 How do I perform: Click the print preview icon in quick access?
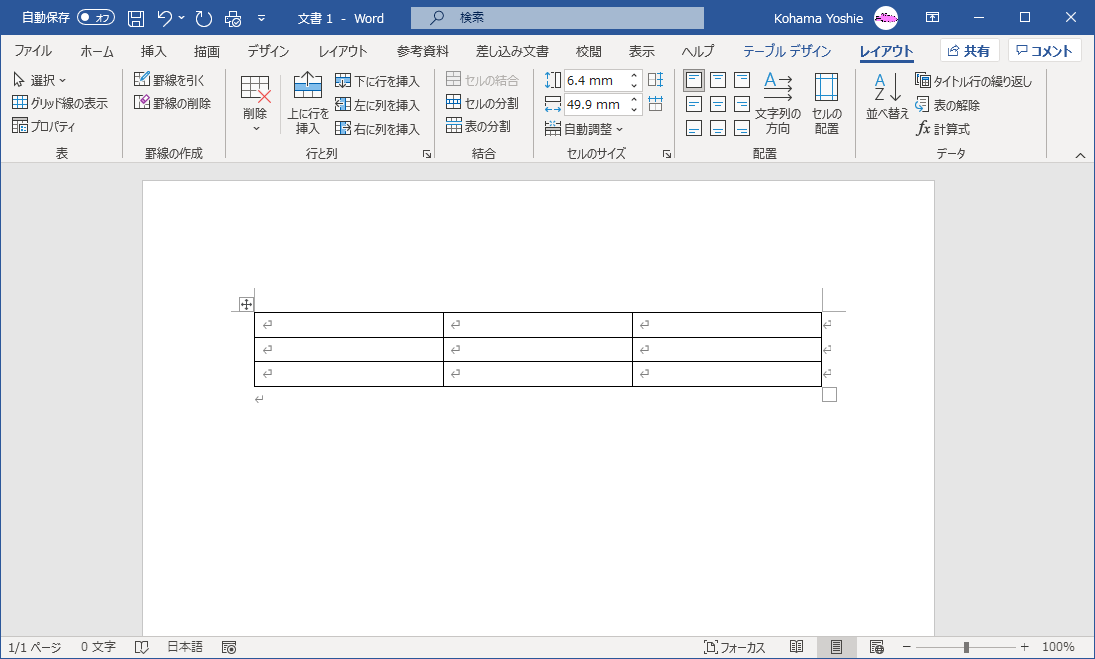[x=233, y=18]
